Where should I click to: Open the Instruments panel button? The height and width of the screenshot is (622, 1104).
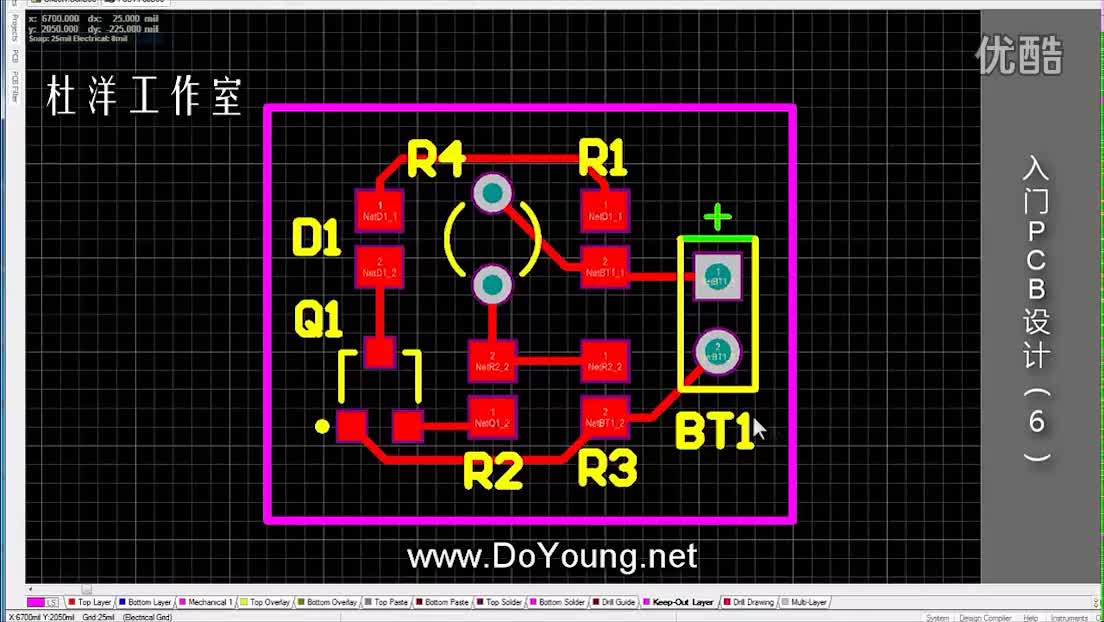click(x=1068, y=618)
